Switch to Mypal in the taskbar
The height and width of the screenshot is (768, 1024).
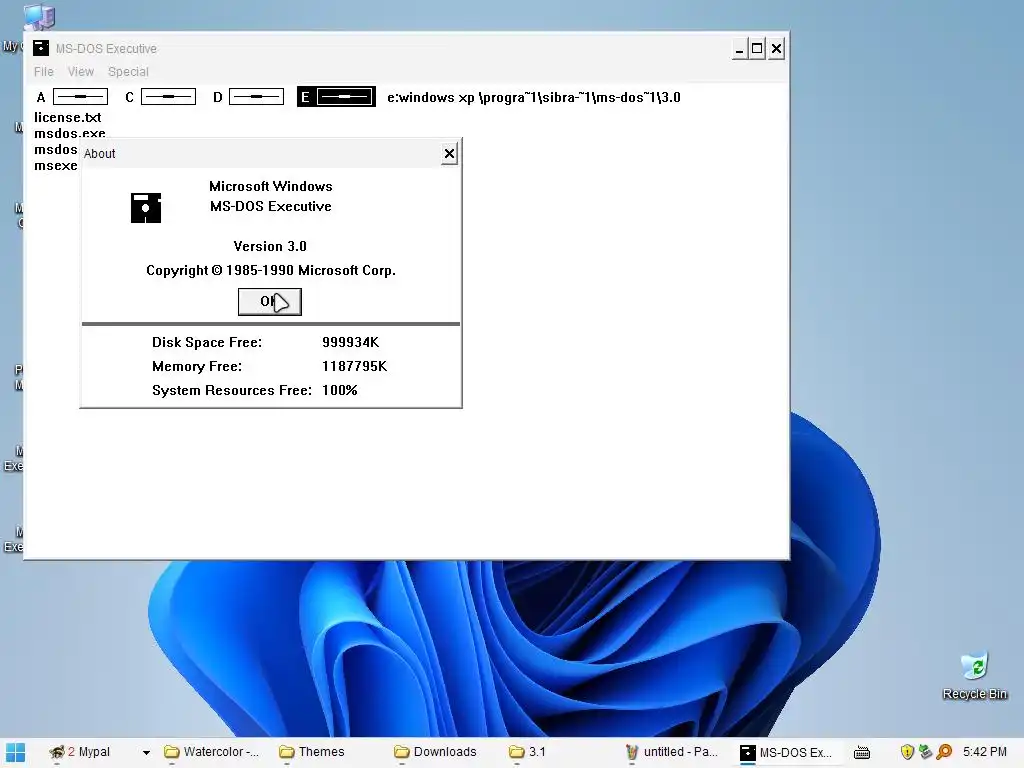click(81, 752)
